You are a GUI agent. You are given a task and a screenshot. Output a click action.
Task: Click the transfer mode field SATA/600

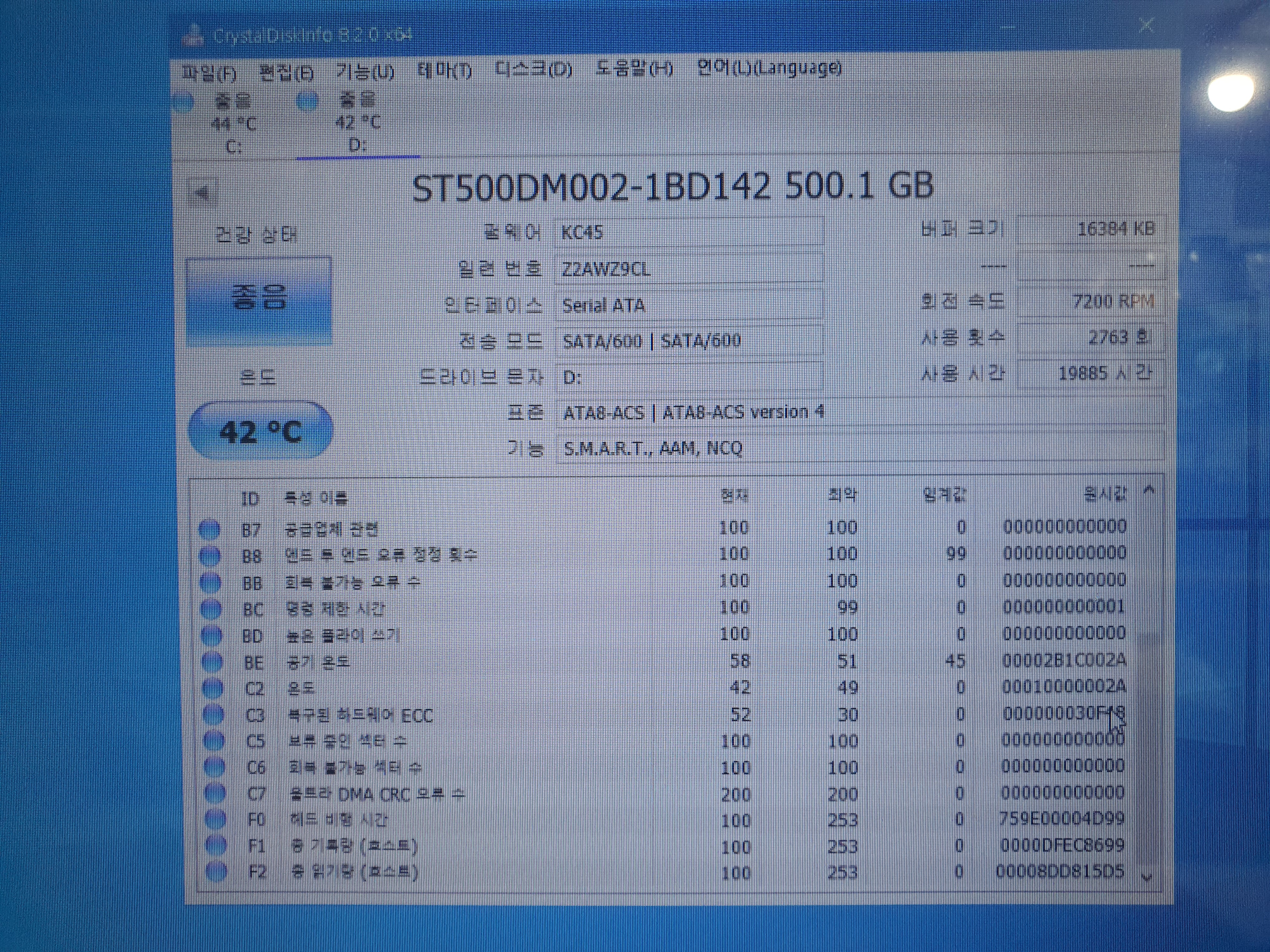[689, 340]
